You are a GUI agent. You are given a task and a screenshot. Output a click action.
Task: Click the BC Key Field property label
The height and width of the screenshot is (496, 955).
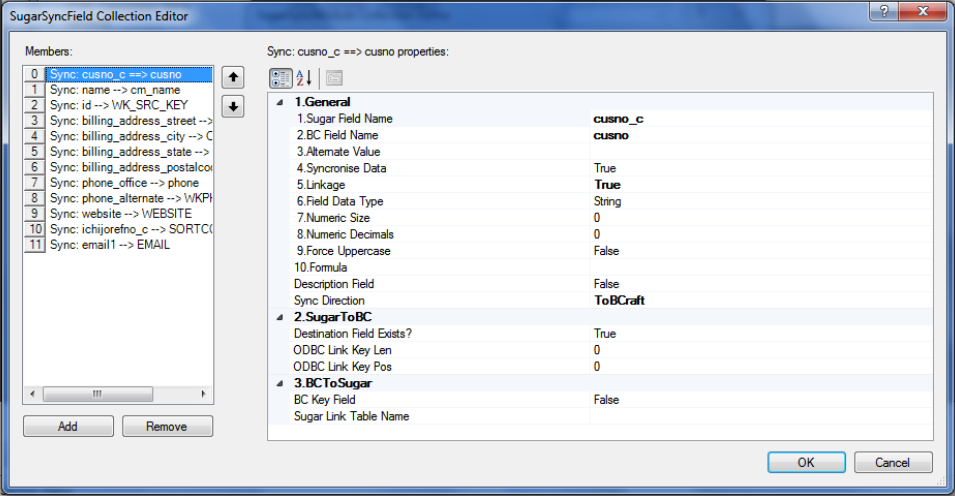click(325, 400)
